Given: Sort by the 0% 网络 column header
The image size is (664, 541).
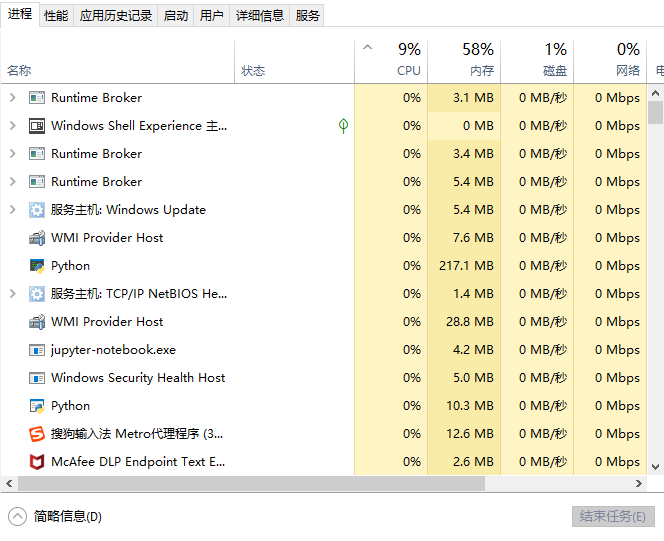Looking at the screenshot, I should (x=610, y=62).
